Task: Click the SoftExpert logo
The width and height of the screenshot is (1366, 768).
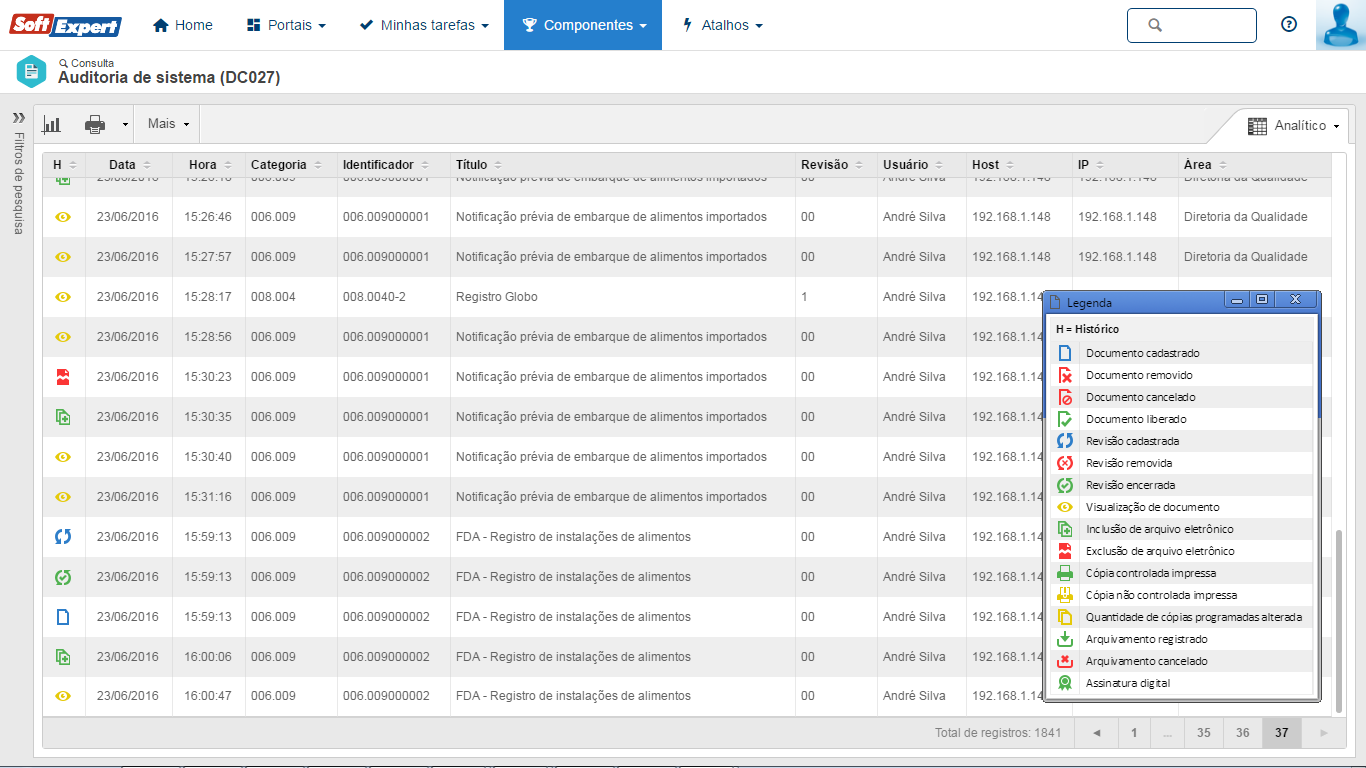Action: click(66, 25)
